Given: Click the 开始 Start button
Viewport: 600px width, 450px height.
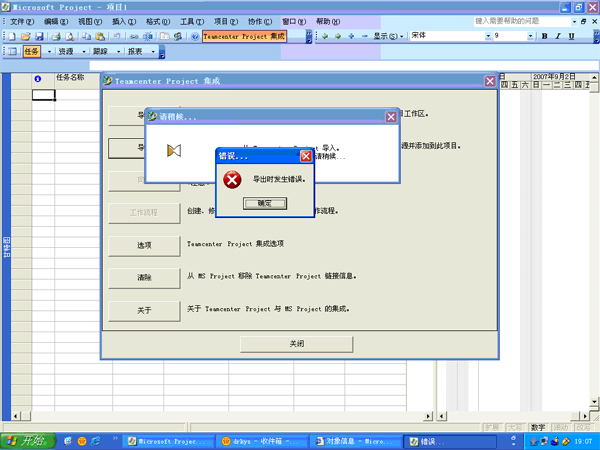Looking at the screenshot, I should tap(28, 441).
